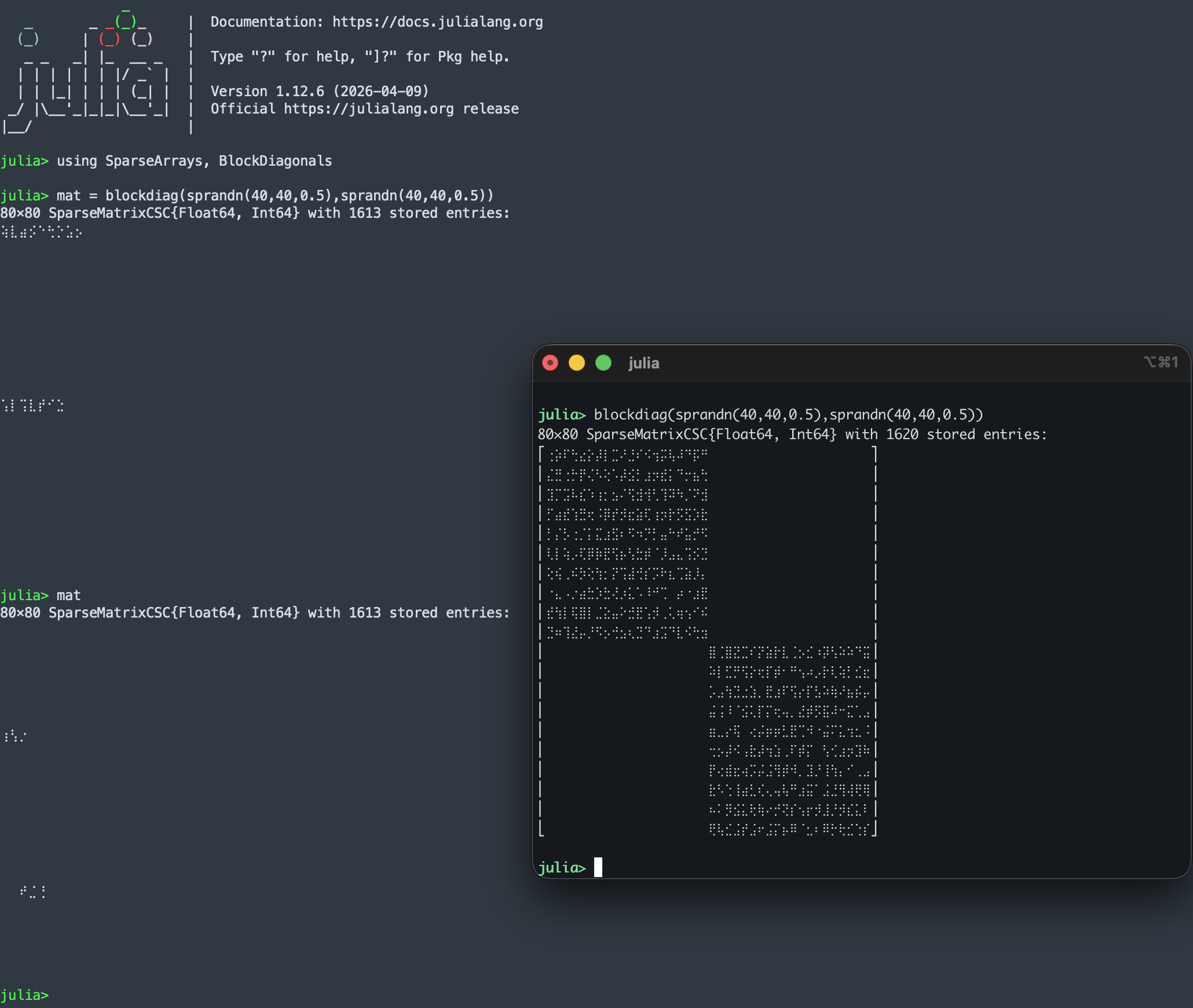The height and width of the screenshot is (1008, 1193).
Task: Click the bottom-left julia> prompt in main terminal
Action: [x=24, y=995]
